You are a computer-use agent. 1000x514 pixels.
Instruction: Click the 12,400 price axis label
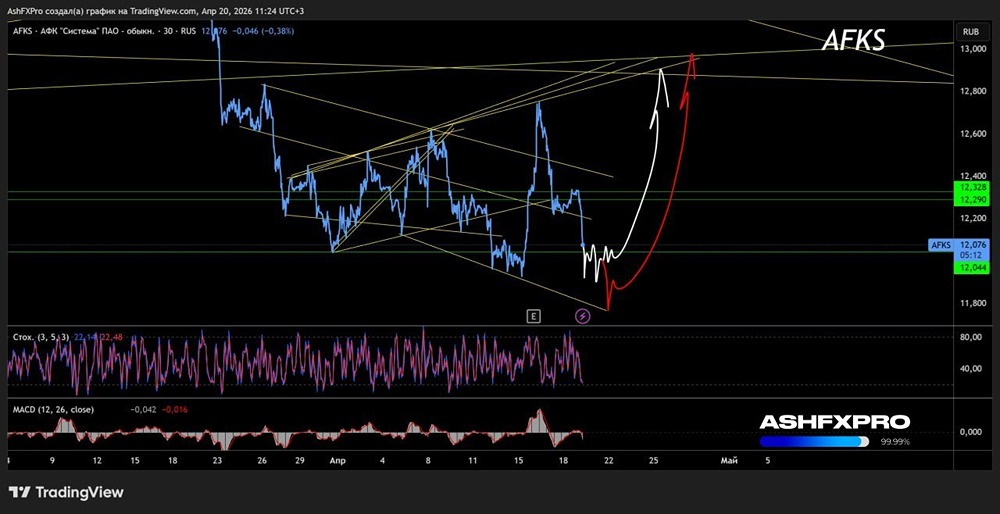tap(973, 176)
